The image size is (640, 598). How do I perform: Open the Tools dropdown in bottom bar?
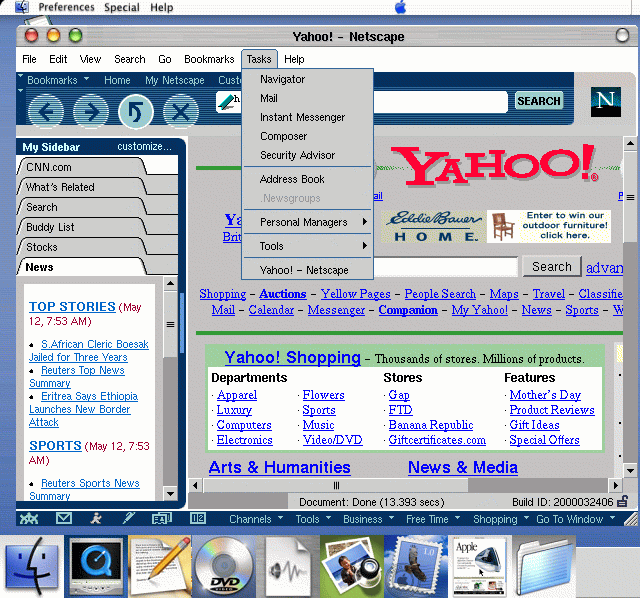313,519
